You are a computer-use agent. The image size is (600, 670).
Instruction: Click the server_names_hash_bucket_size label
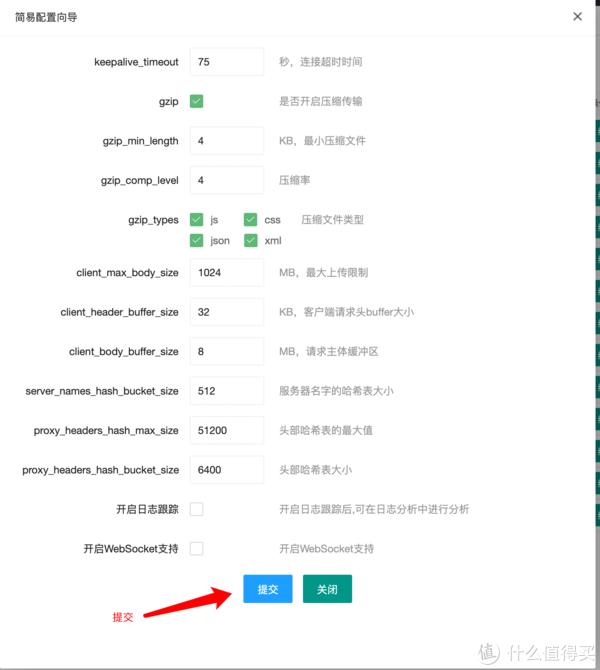[102, 391]
